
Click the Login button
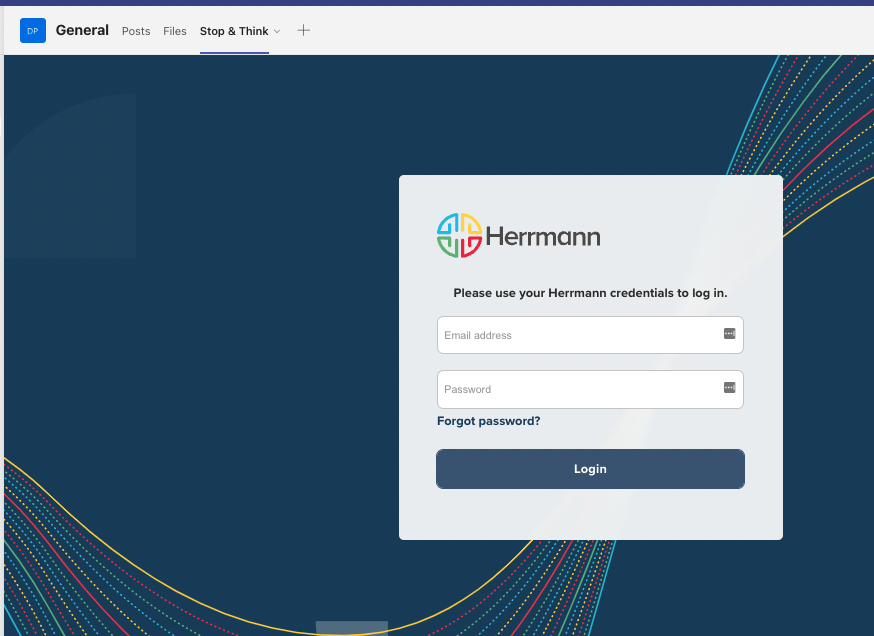(x=590, y=469)
